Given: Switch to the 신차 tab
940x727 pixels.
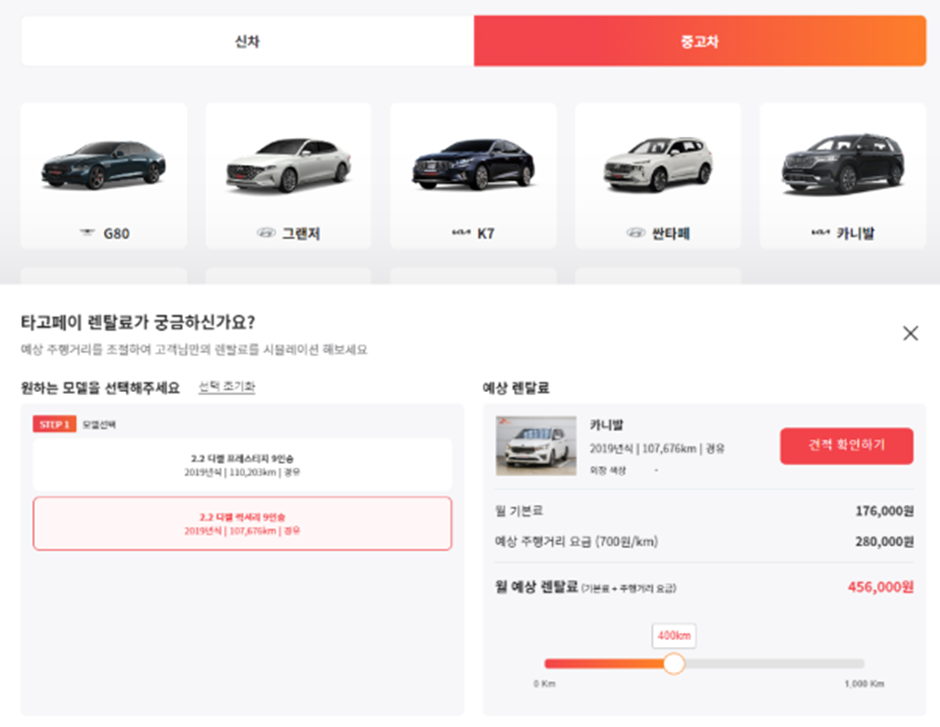Looking at the screenshot, I should click(248, 41).
